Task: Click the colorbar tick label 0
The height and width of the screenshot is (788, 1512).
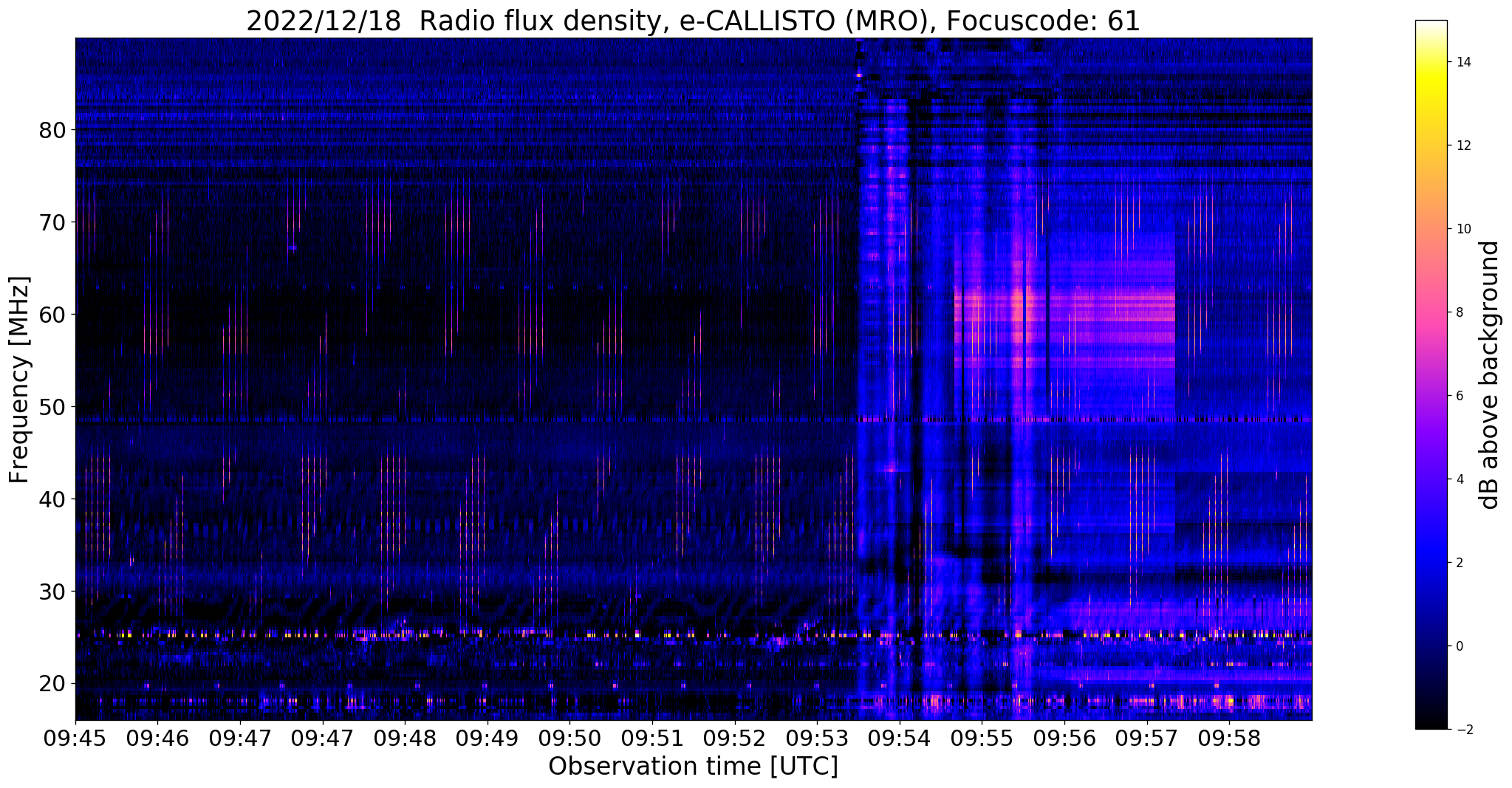Action: coord(1460,646)
